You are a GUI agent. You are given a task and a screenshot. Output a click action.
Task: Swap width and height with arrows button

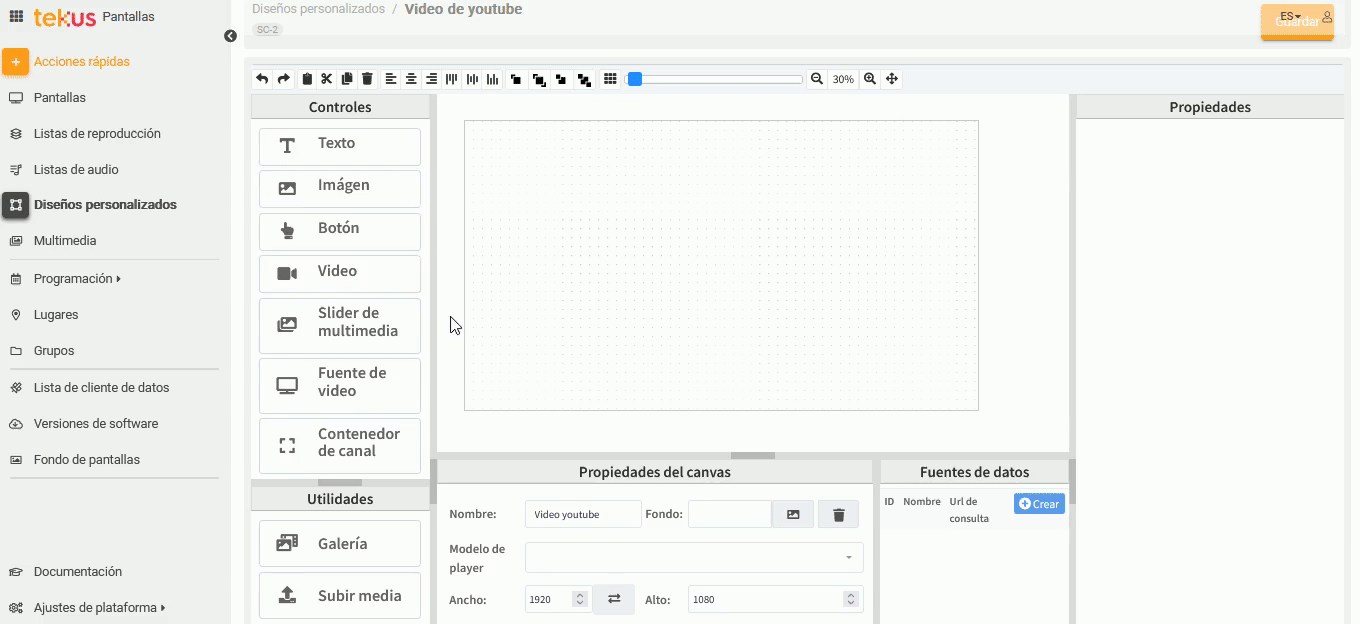(x=614, y=599)
